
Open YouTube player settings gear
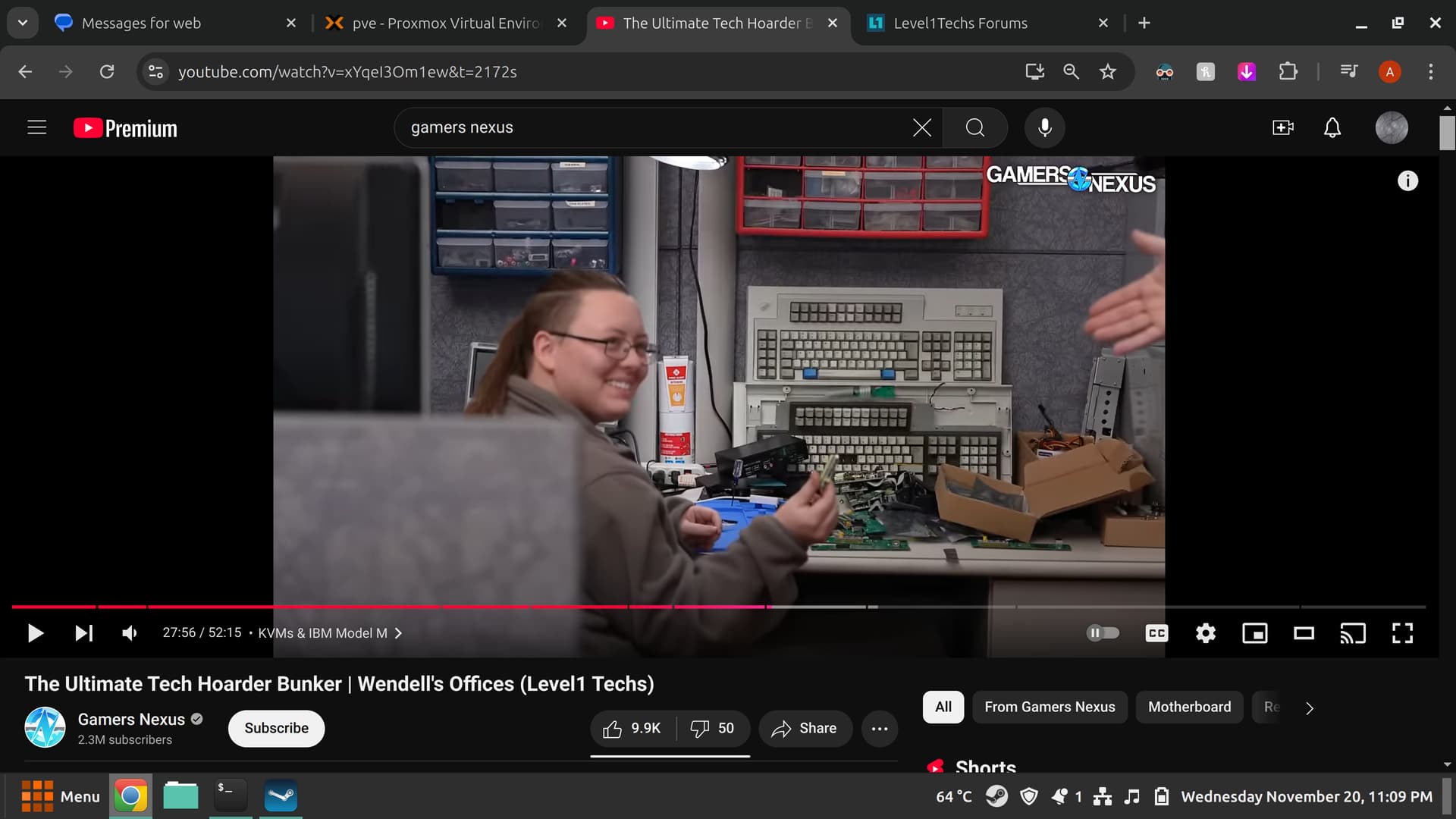coord(1205,633)
